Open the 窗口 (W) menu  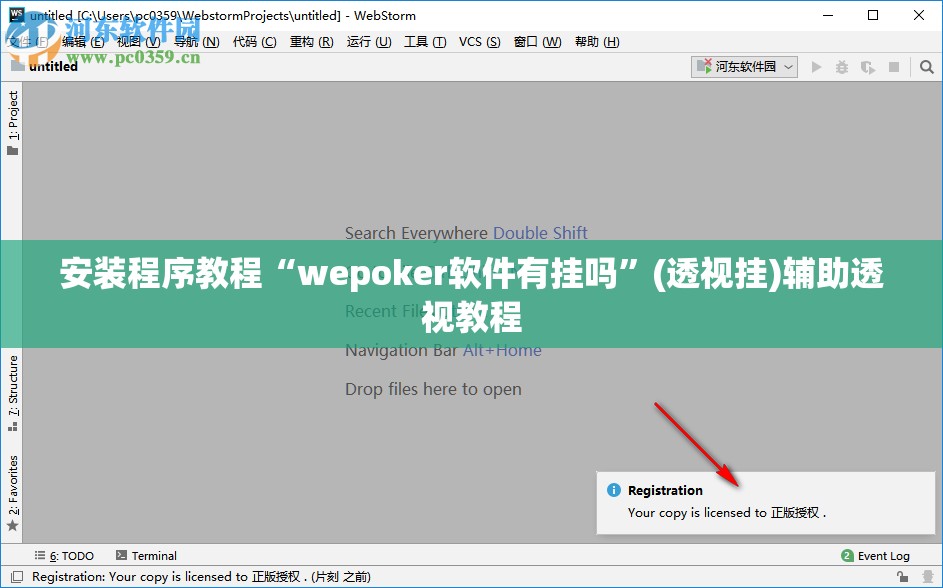tap(537, 41)
